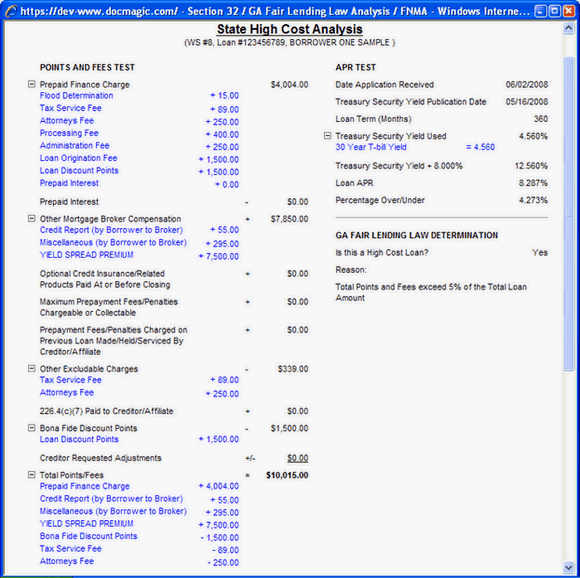This screenshot has width=580, height=578.
Task: Collapse the Other Excludable Charges section
Action: click(31, 369)
